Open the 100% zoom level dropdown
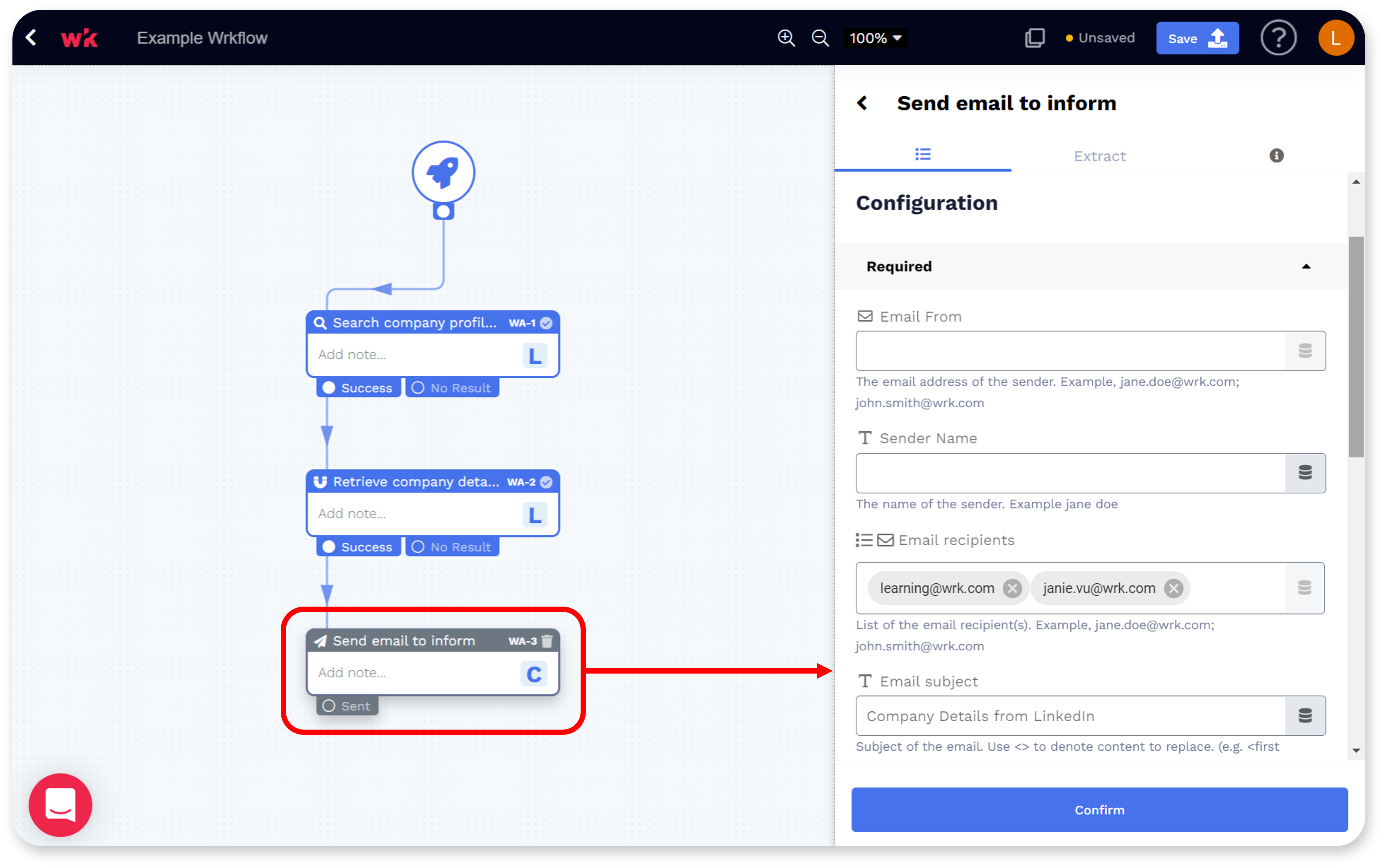Screen dimensions: 1384x868 (x=875, y=38)
